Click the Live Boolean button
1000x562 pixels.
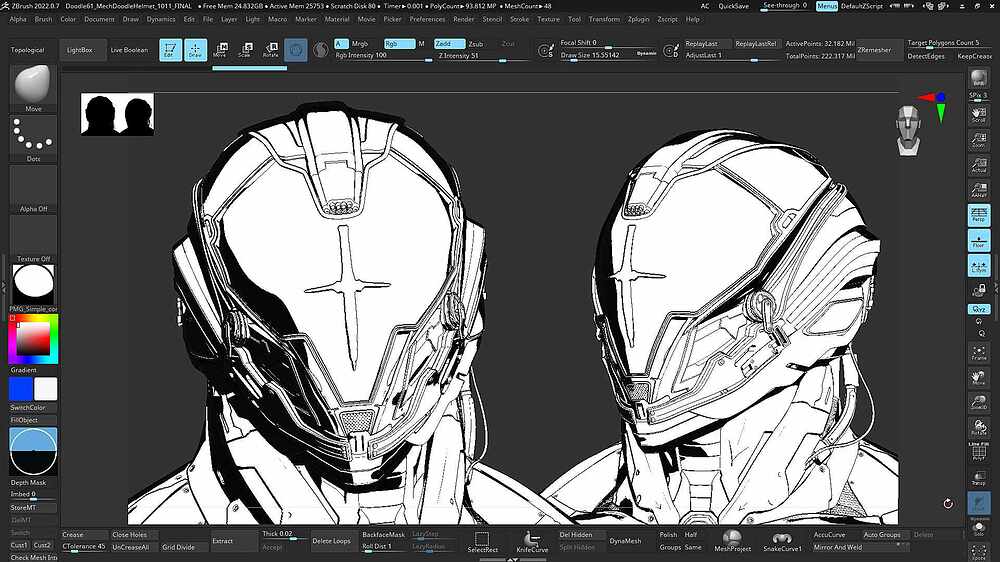tap(129, 50)
